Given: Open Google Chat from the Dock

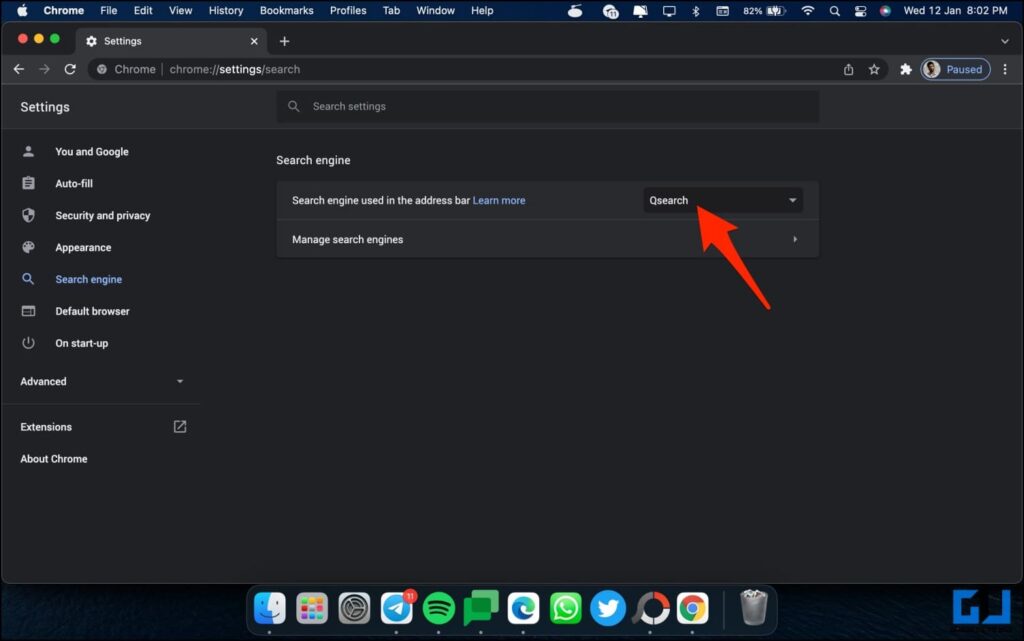Looking at the screenshot, I should click(481, 608).
